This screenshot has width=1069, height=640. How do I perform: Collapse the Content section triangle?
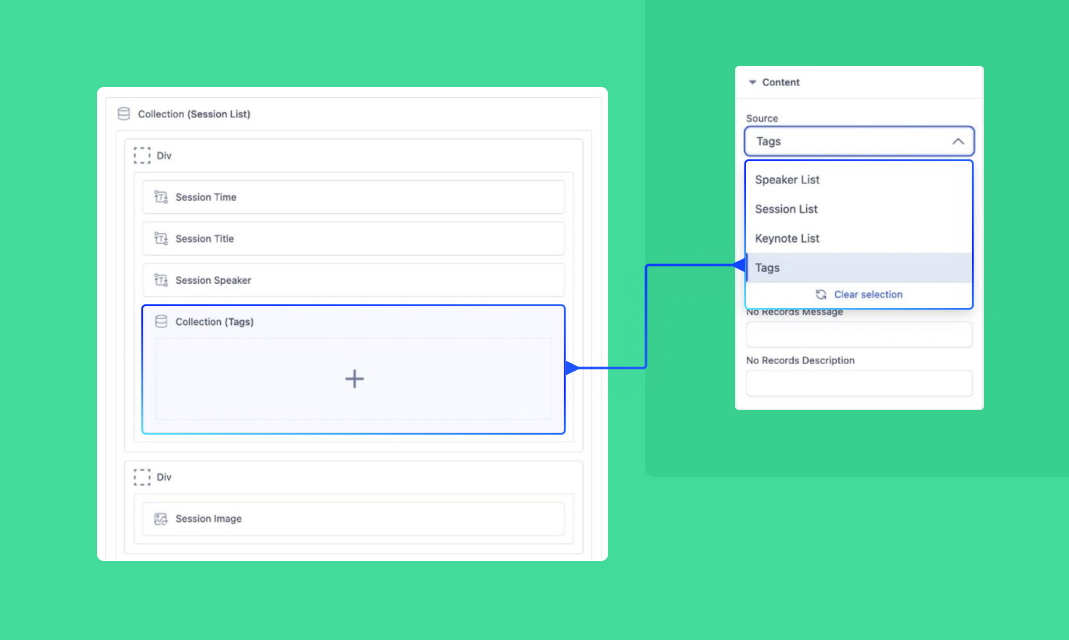pyautogui.click(x=752, y=83)
